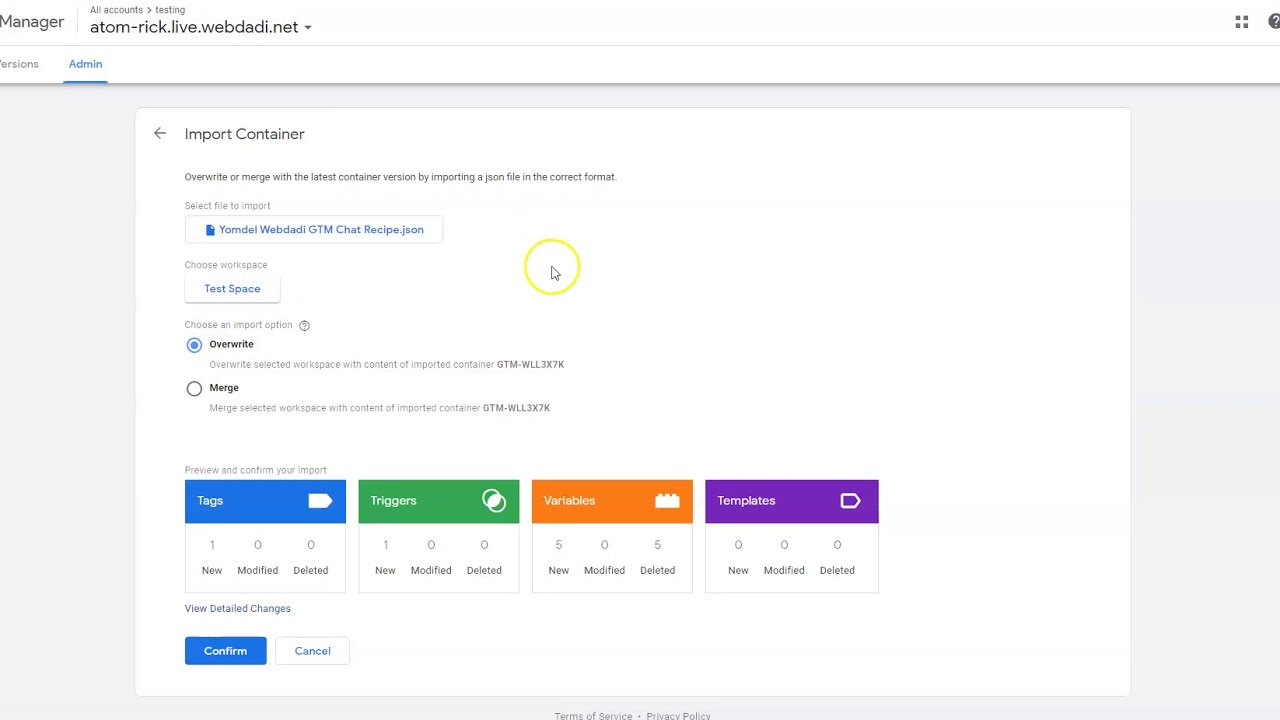
Task: Click the Triggers New count of 1
Action: point(385,545)
